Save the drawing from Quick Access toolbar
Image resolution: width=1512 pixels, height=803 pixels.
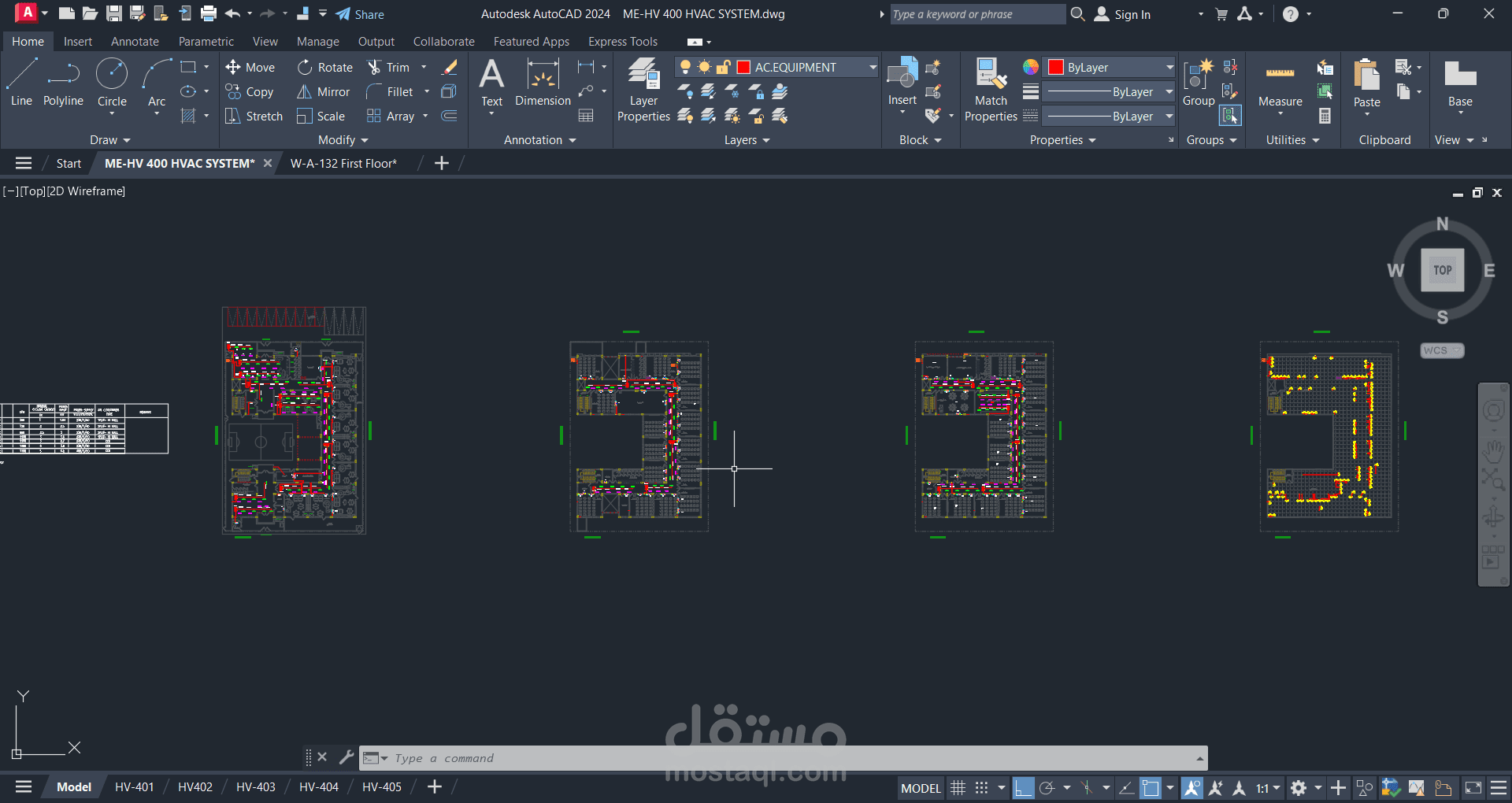click(114, 13)
